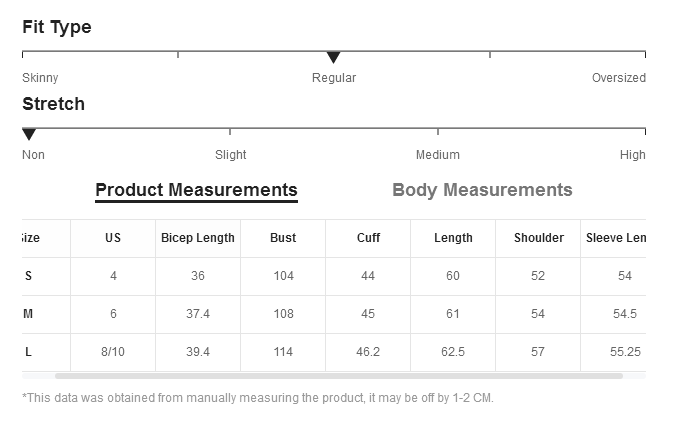Screen dimensions: 678x423
Task: Click the Bust column header
Action: (x=283, y=238)
